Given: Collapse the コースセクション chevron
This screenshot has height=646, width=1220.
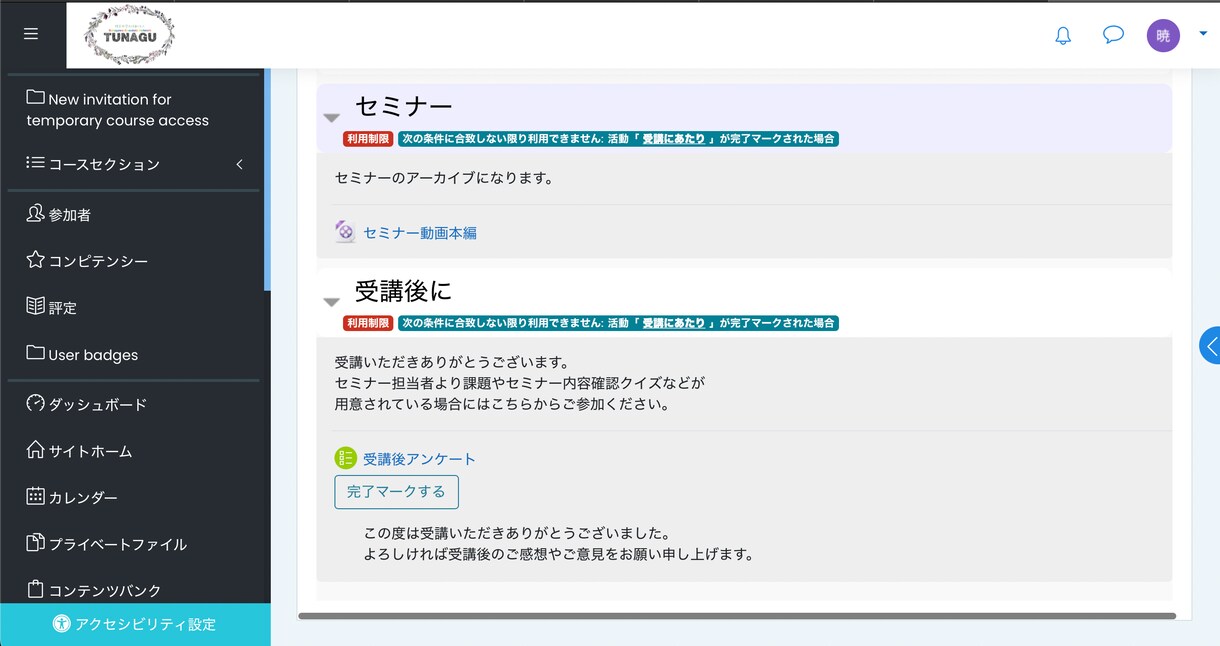Looking at the screenshot, I should pyautogui.click(x=240, y=164).
